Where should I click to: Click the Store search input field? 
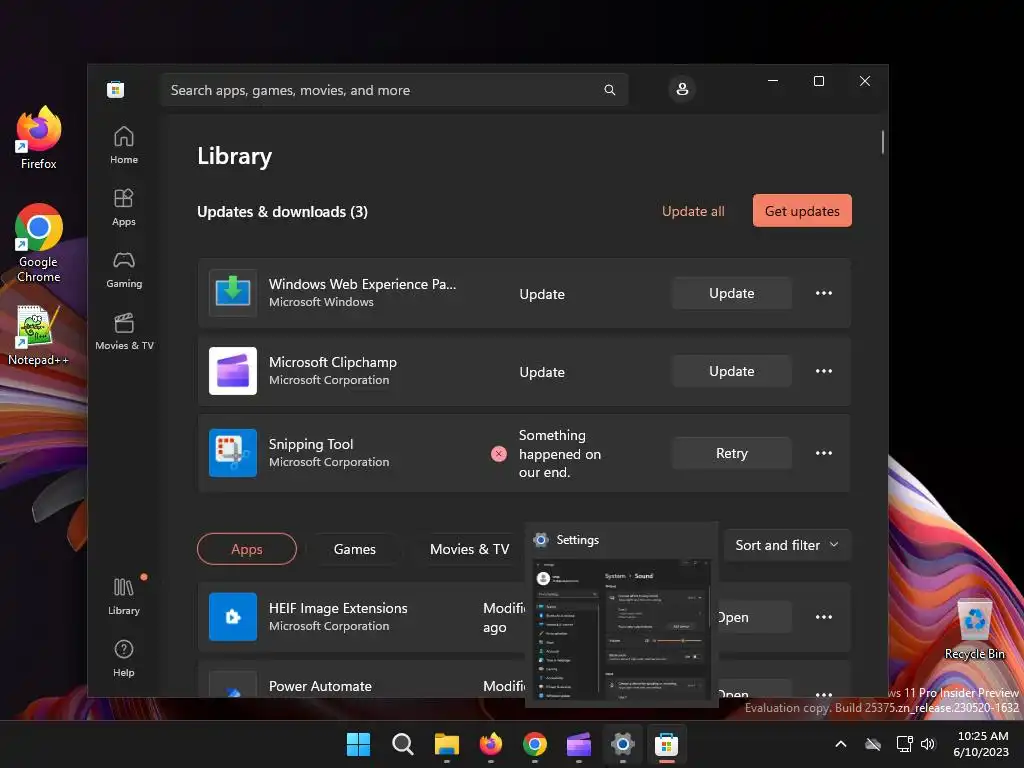[394, 90]
